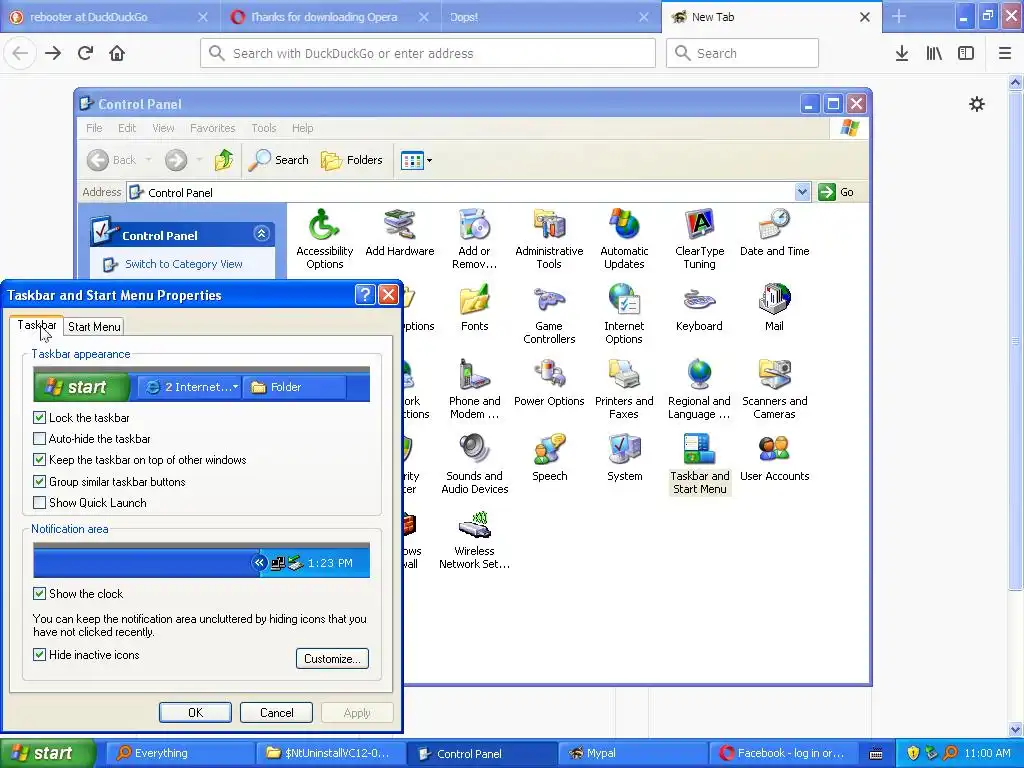
Task: Open User Accounts icon
Action: click(775, 458)
